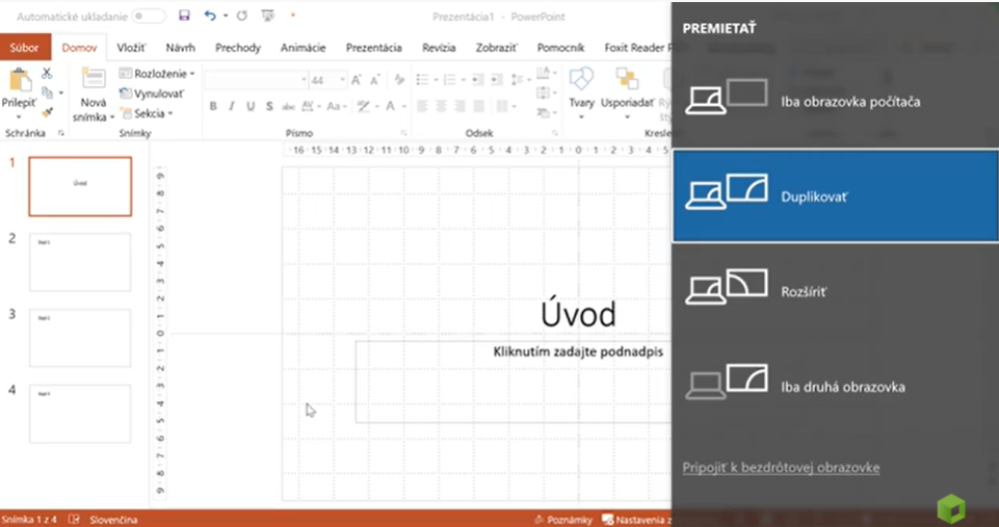Open the font size dropdown showing 44
This screenshot has width=999, height=527.
342,80
